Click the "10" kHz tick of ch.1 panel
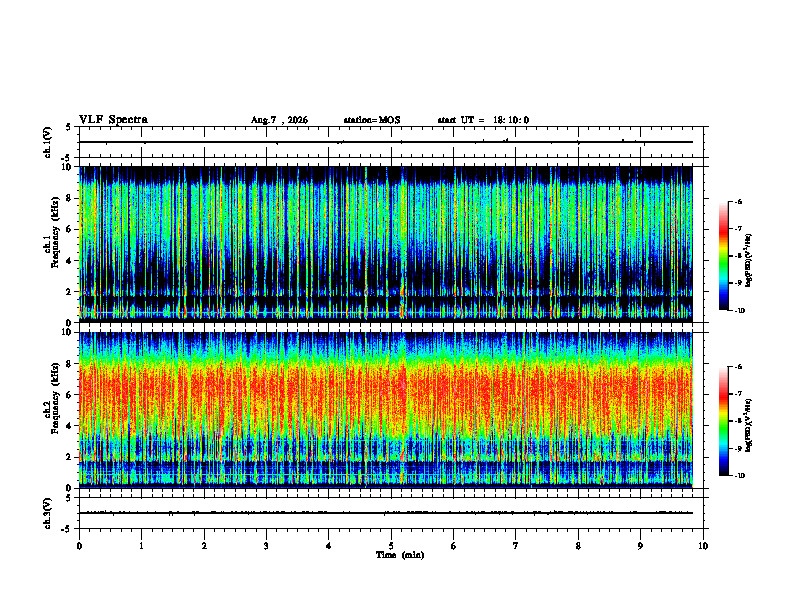This screenshot has height=612, width=792. point(68,167)
